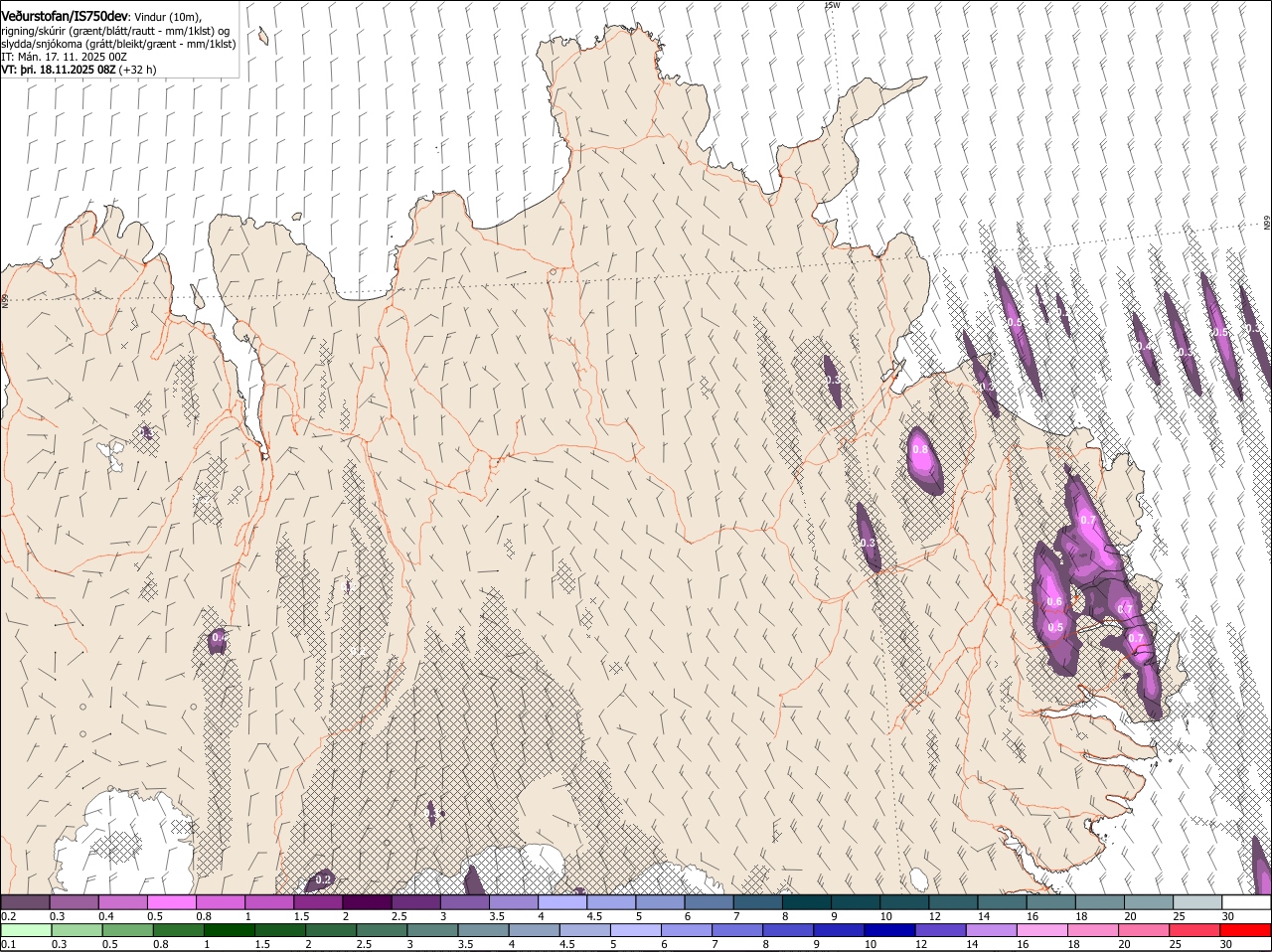The image size is (1272, 952).
Task: Click the Veðurstofan/IS750dev title text
Action: click(x=65, y=16)
